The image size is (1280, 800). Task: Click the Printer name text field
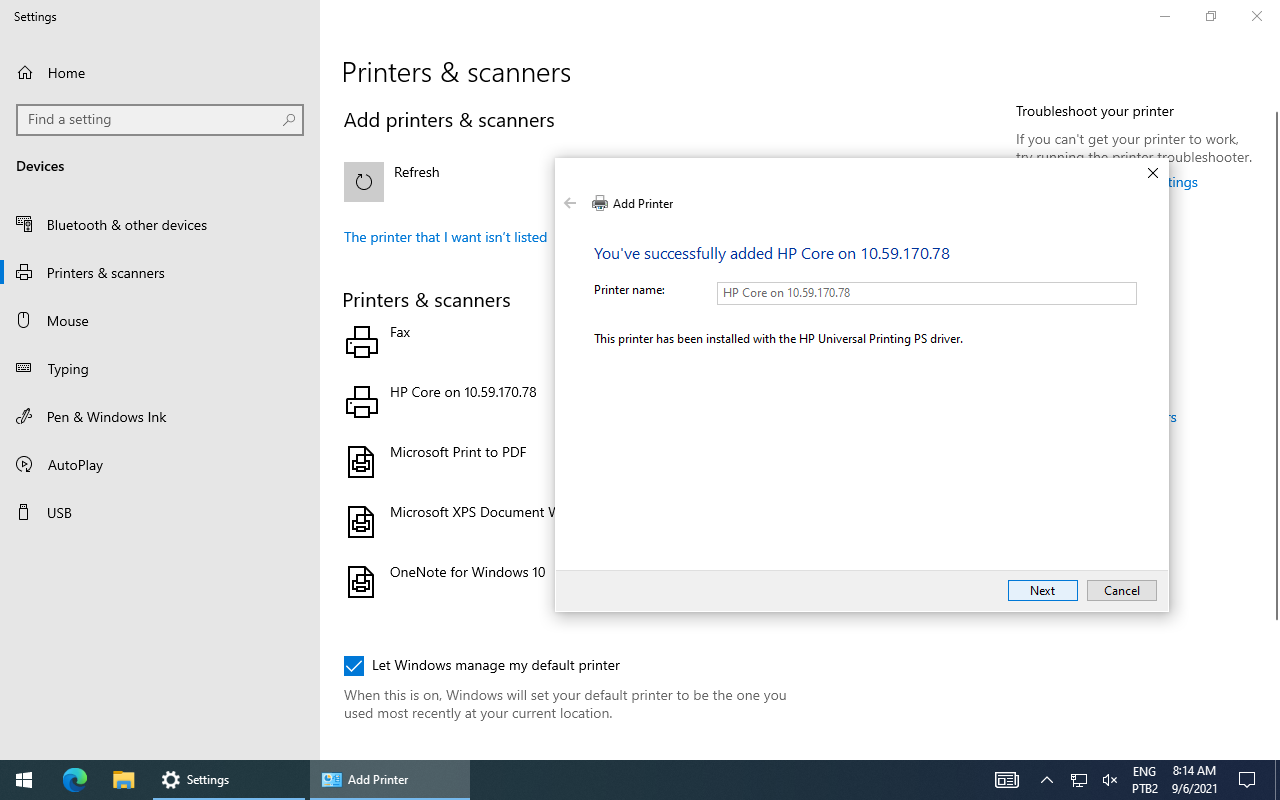point(926,293)
